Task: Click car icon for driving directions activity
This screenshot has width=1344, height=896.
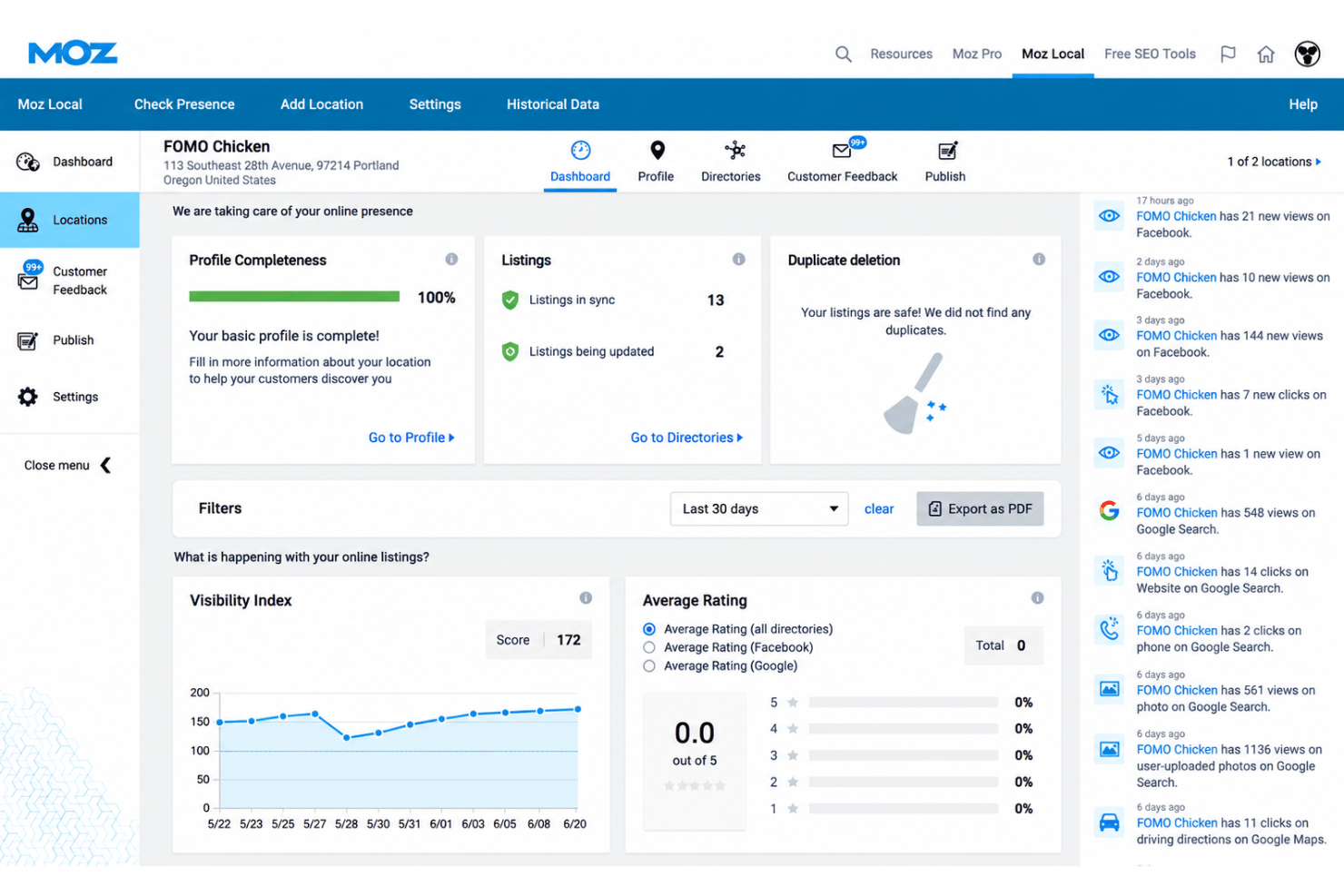Action: [1109, 822]
